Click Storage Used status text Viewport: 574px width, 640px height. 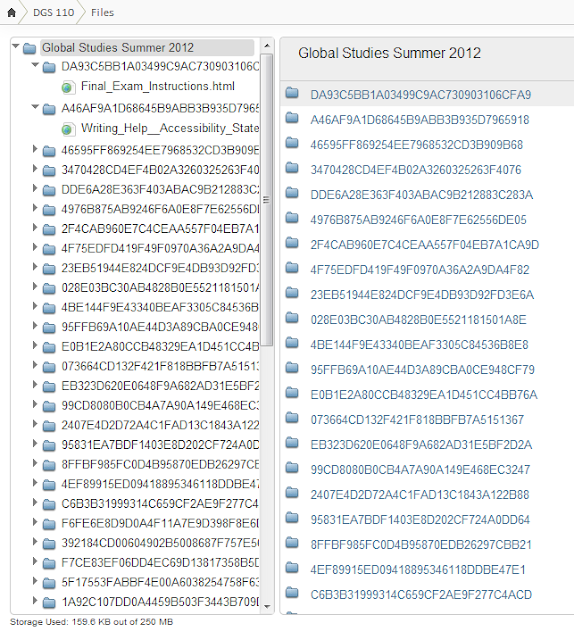tap(91, 622)
